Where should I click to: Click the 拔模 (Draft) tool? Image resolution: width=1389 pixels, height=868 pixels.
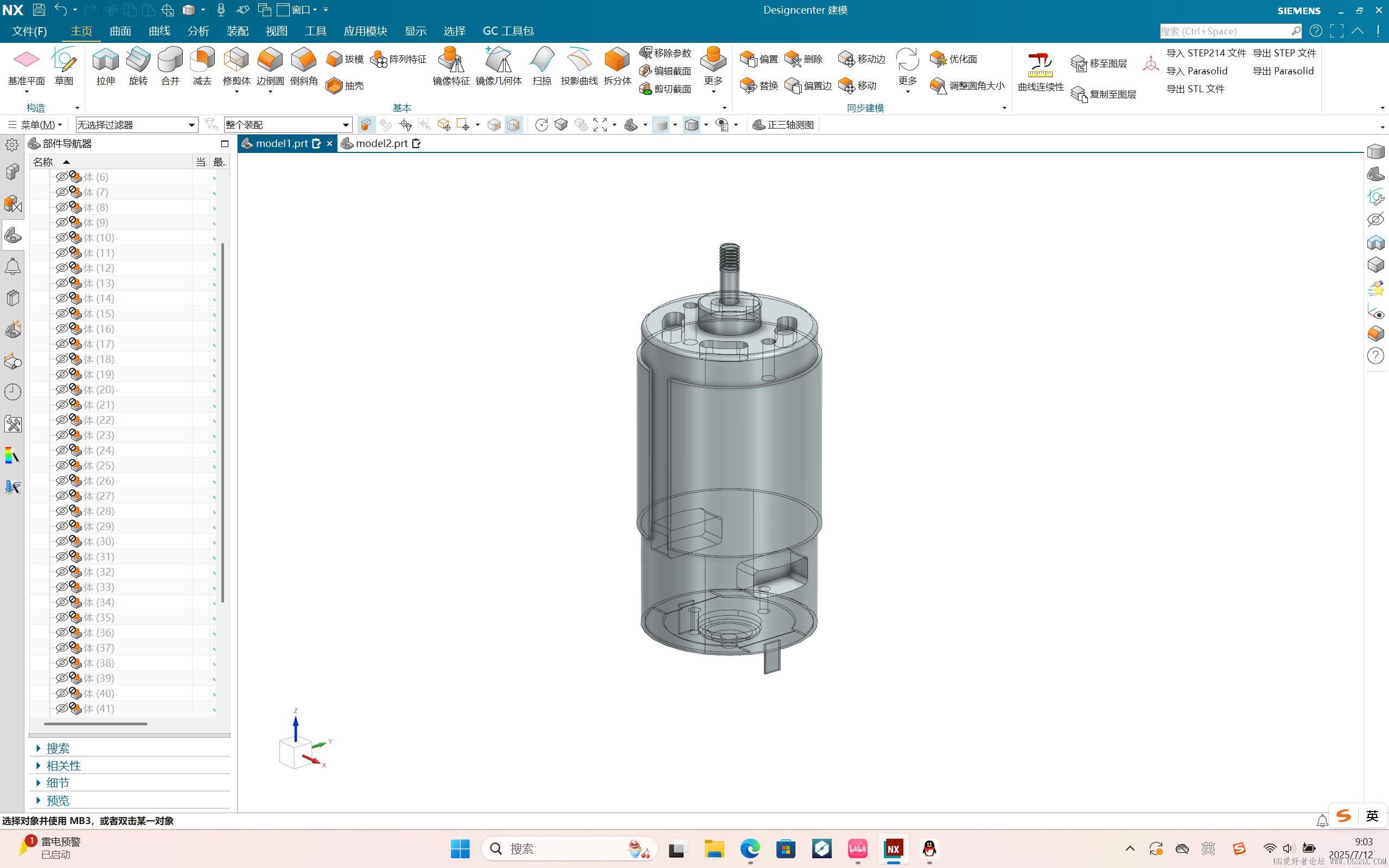(345, 59)
